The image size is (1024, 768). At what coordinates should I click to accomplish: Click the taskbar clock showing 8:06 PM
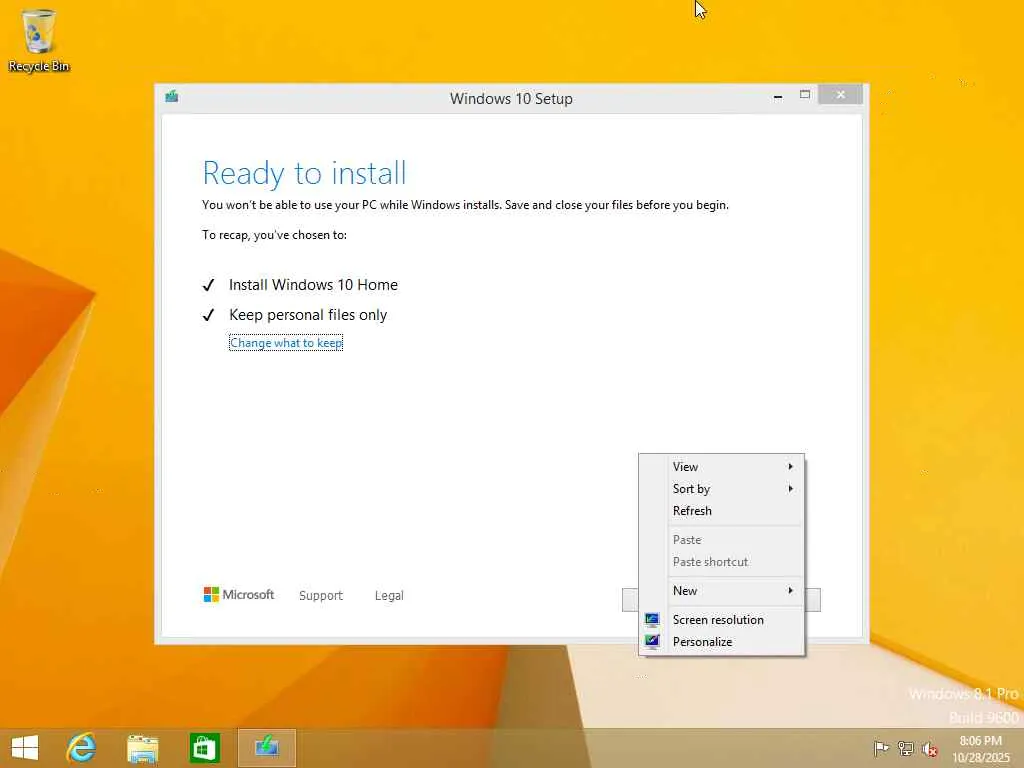click(980, 748)
